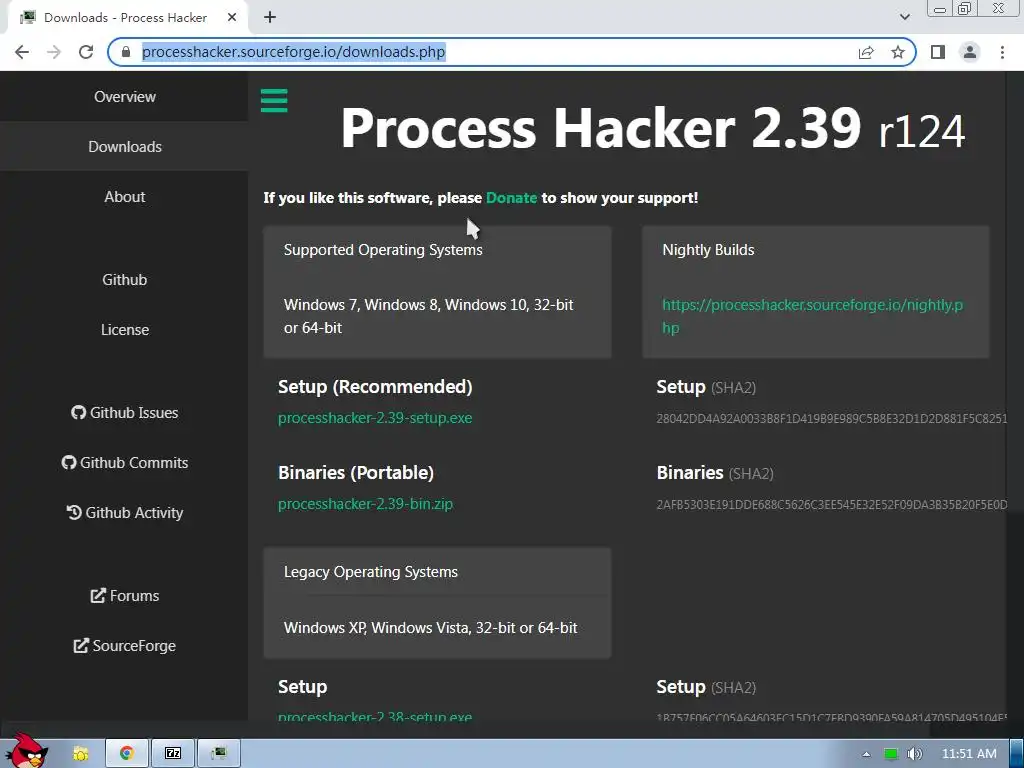Open Github Commits link
The width and height of the screenshot is (1024, 768).
tap(125, 462)
